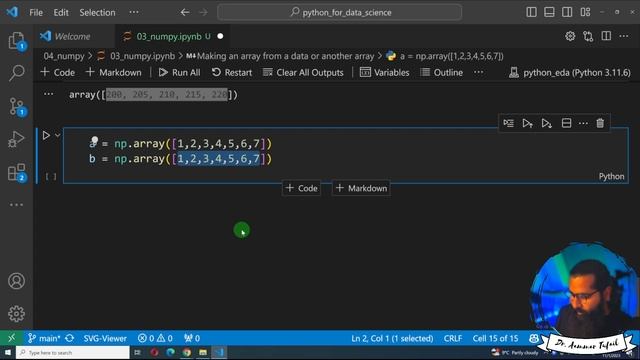
Task: Select python_eda kernel picker
Action: 570,73
